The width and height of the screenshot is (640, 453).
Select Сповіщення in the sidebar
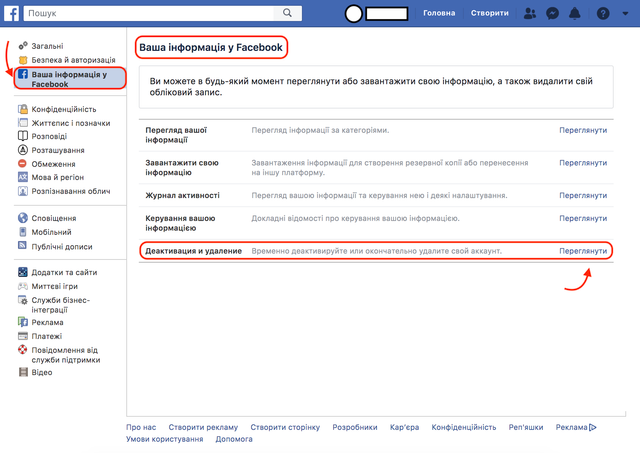click(54, 217)
